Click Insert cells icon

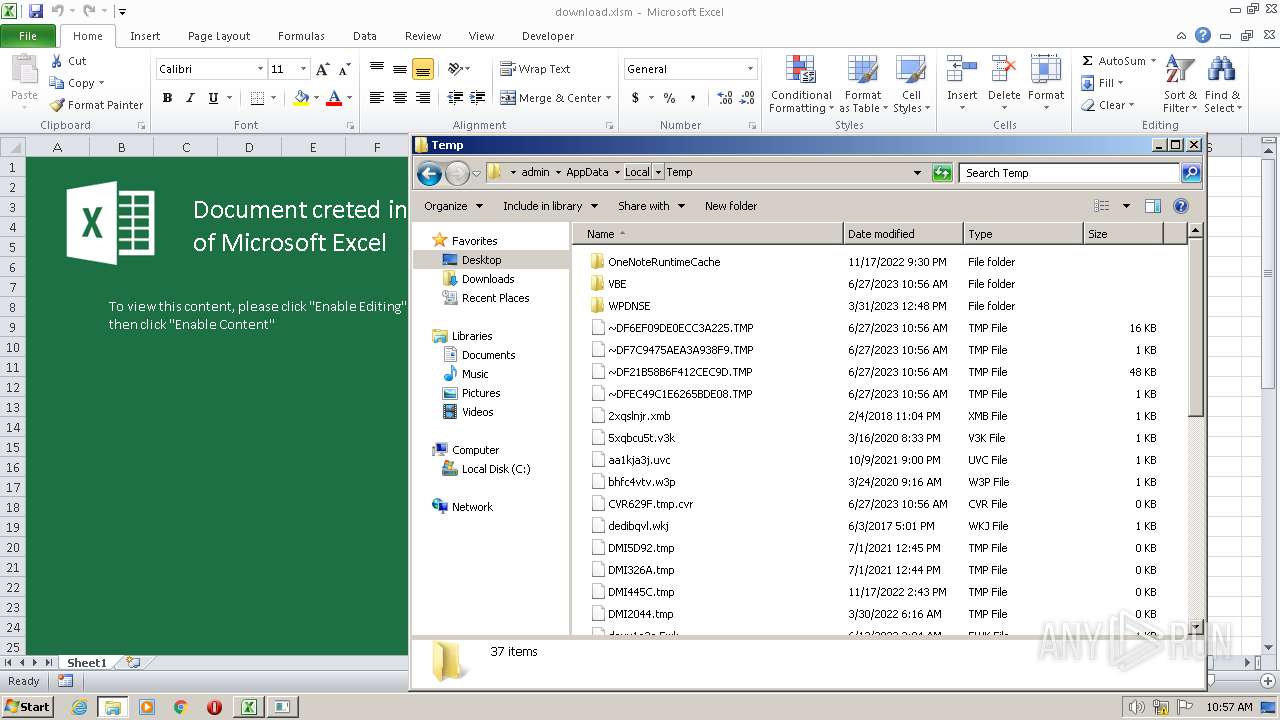coord(962,70)
